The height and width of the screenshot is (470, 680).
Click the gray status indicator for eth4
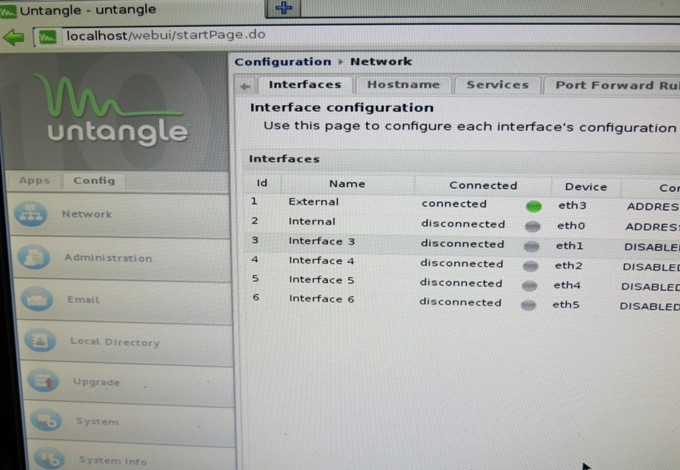pos(529,285)
